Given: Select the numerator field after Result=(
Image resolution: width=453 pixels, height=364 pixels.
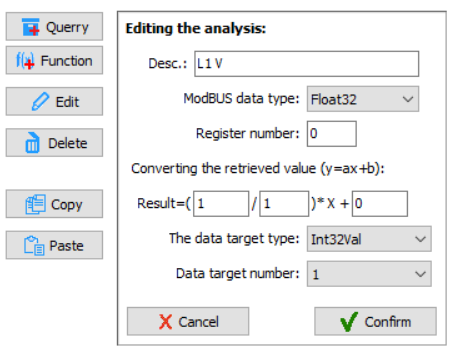Looking at the screenshot, I should click(x=221, y=204).
